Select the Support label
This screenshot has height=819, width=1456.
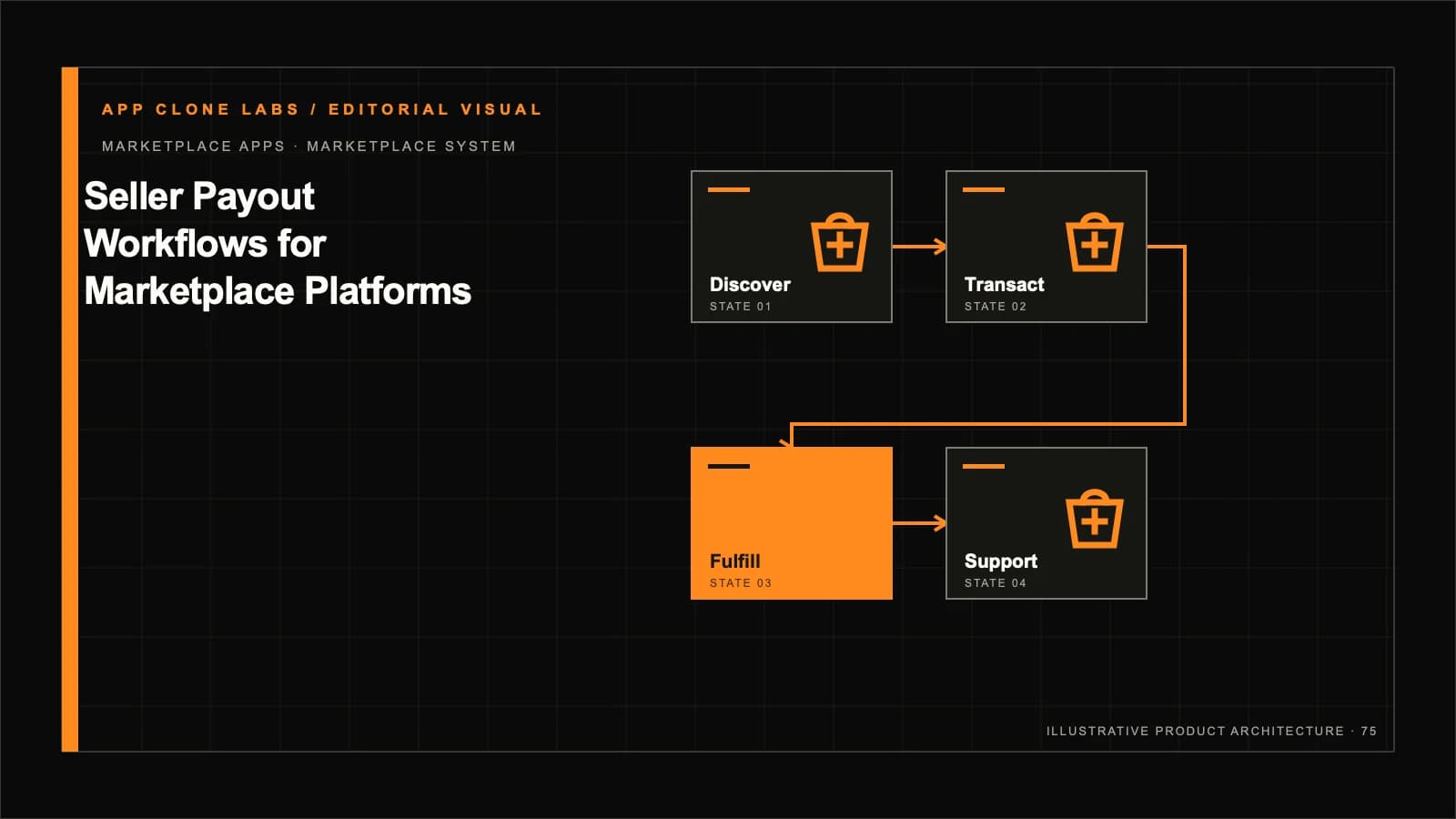pyautogui.click(x=1000, y=561)
